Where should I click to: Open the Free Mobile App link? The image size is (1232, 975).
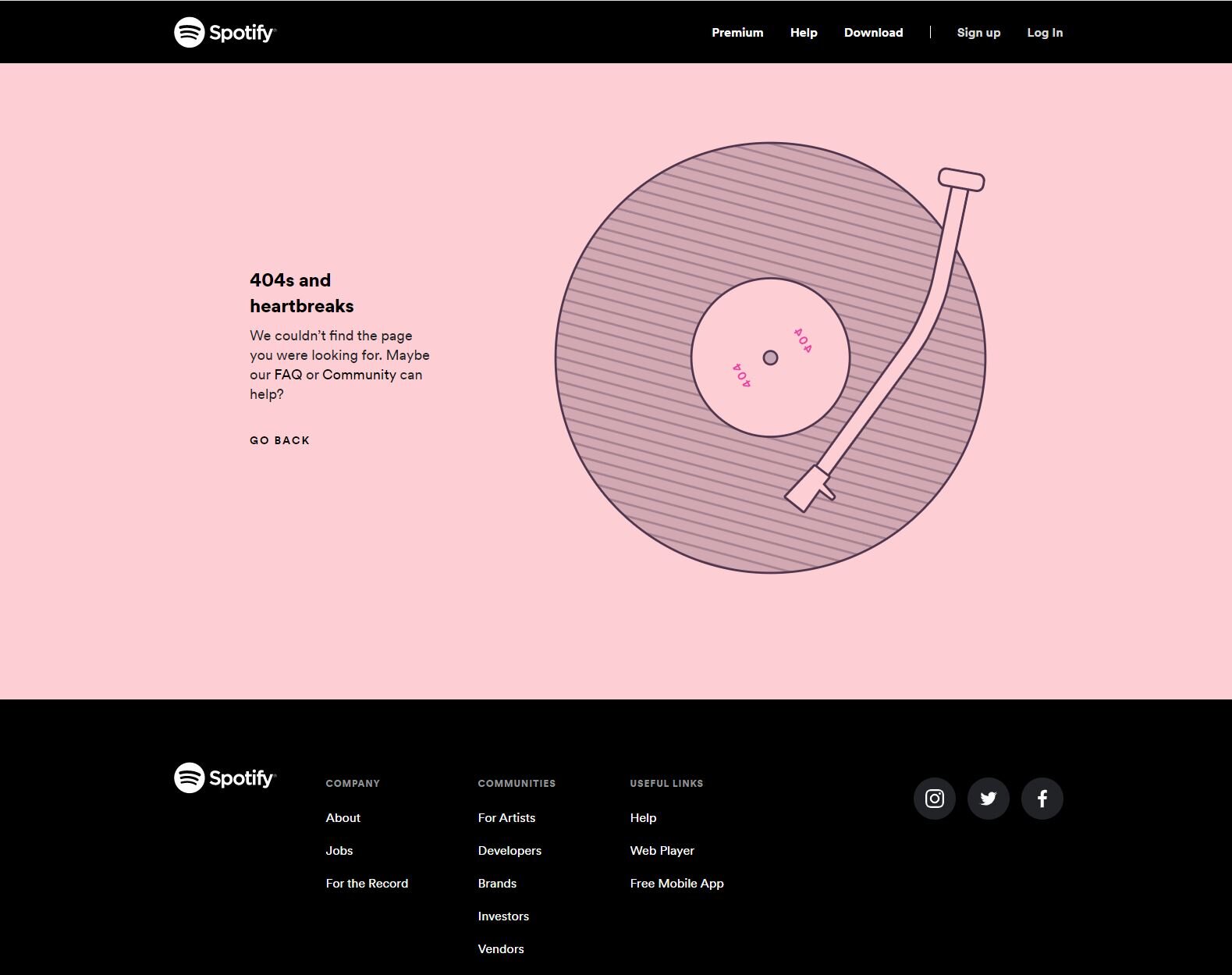coord(676,884)
